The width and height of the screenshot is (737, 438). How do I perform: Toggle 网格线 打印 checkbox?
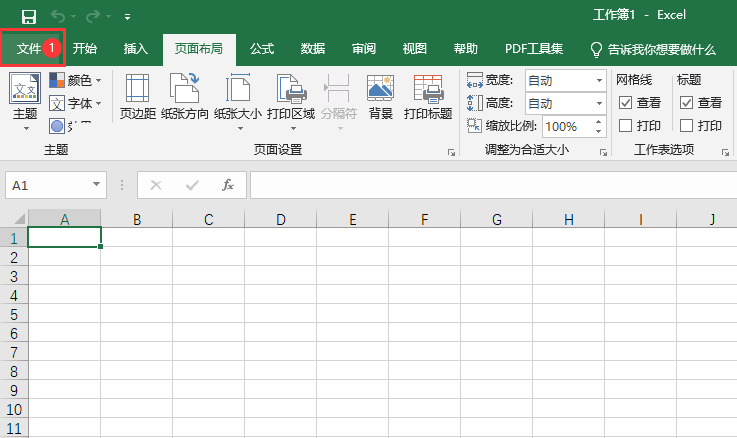coord(625,125)
